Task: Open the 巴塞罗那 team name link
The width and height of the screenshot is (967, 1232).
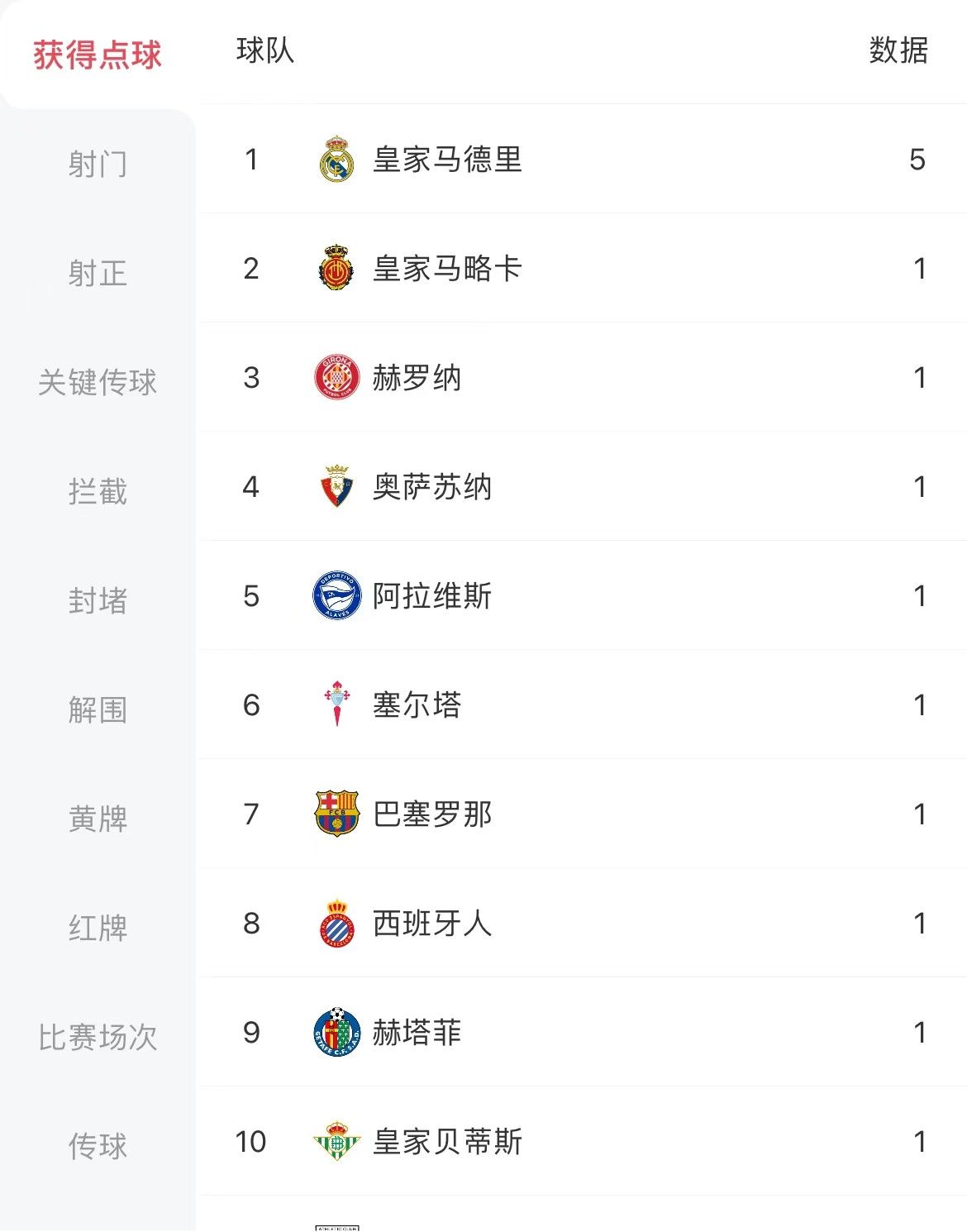Action: click(432, 814)
